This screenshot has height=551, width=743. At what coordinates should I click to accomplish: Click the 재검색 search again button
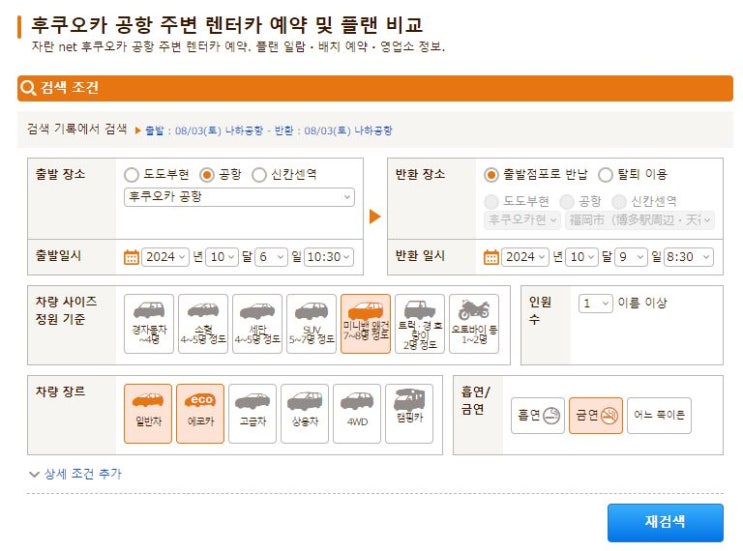pos(665,522)
